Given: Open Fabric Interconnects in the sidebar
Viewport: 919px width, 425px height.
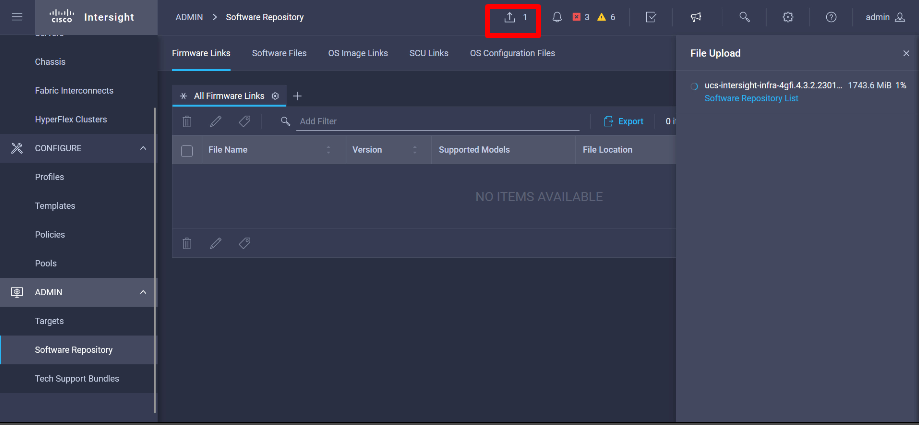Looking at the screenshot, I should [74, 91].
